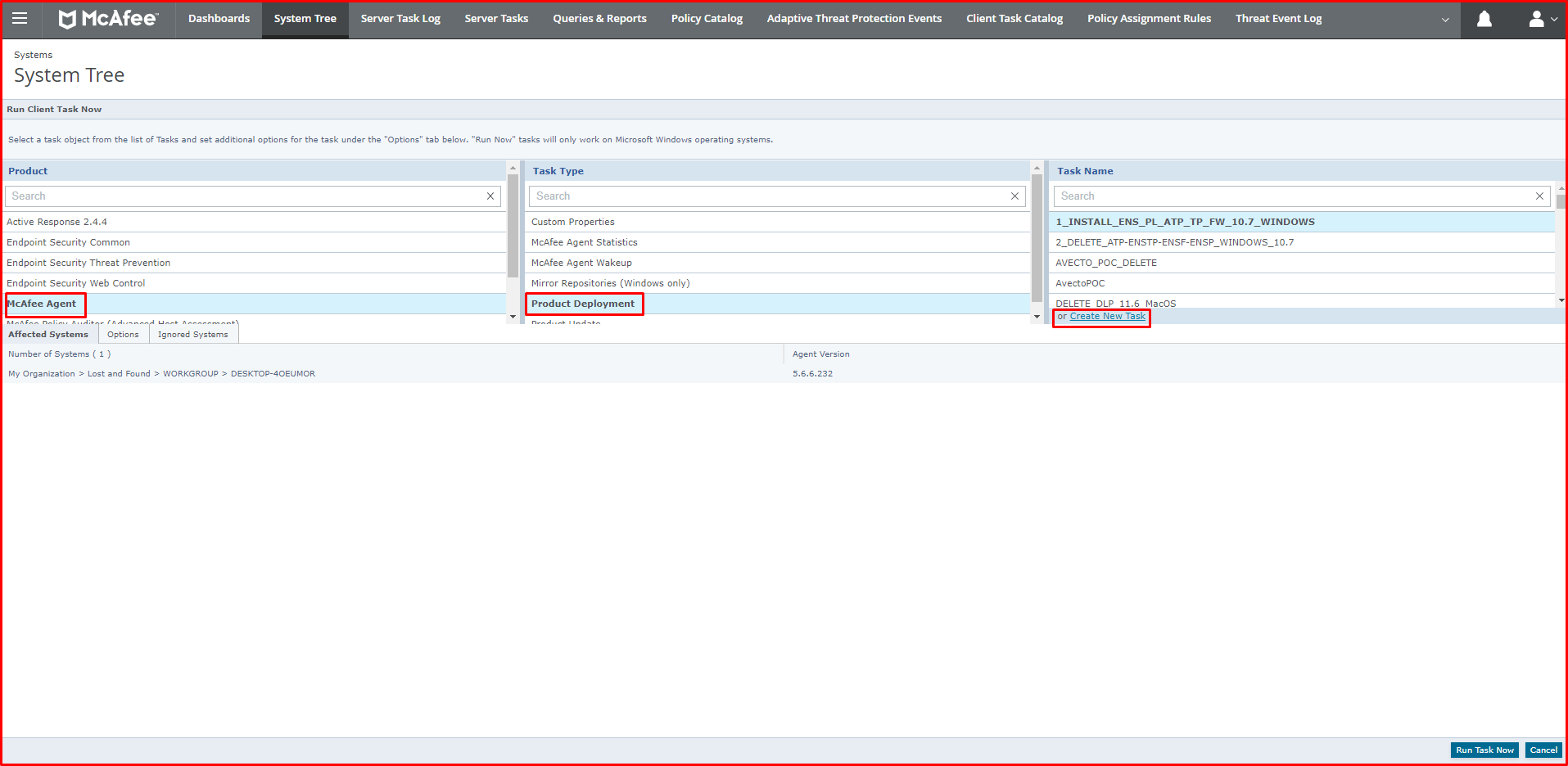Image resolution: width=1568 pixels, height=766 pixels.
Task: Open Queries & Reports
Action: (599, 19)
